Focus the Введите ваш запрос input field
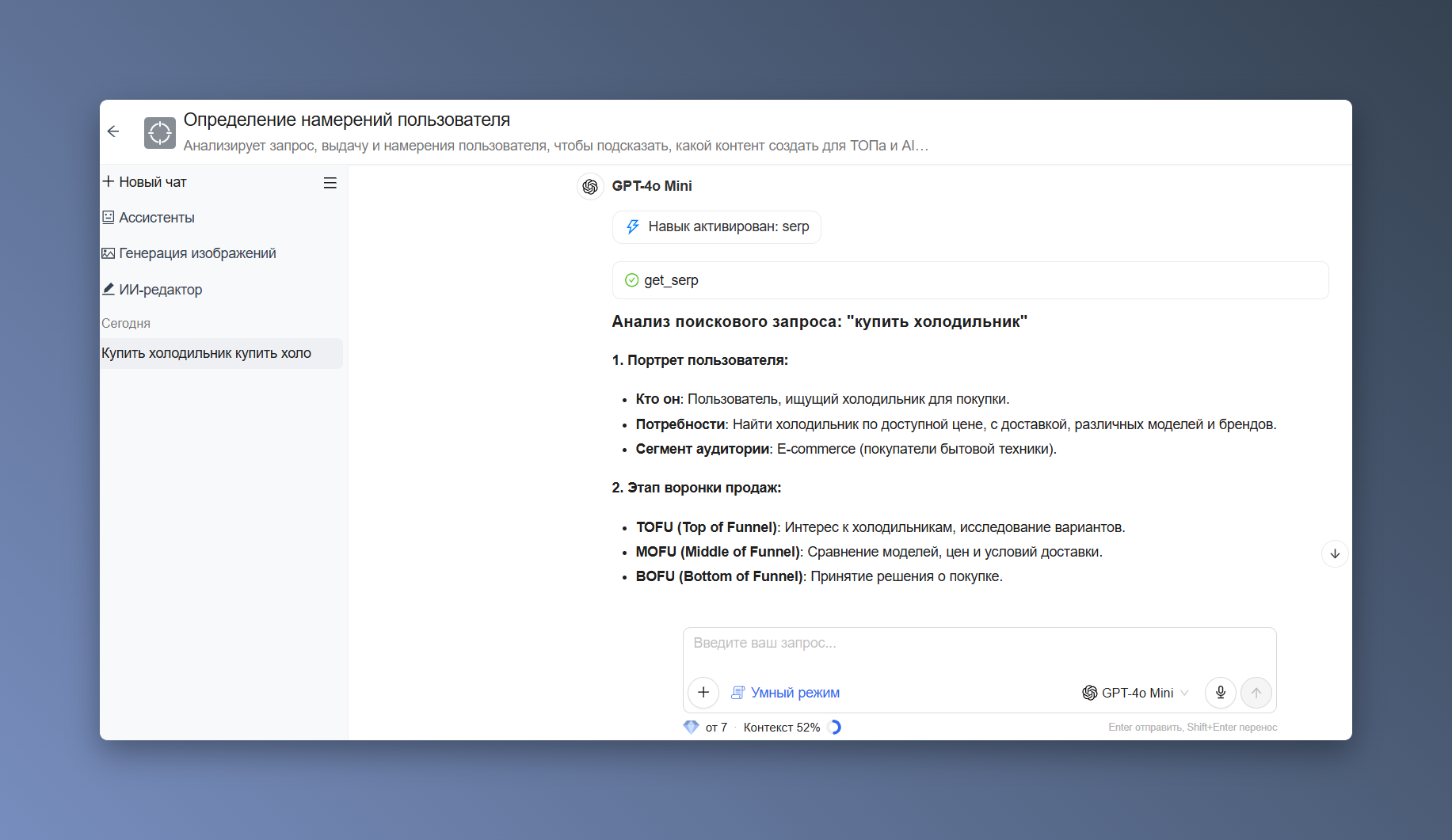This screenshot has height=840, width=1452. 979,643
